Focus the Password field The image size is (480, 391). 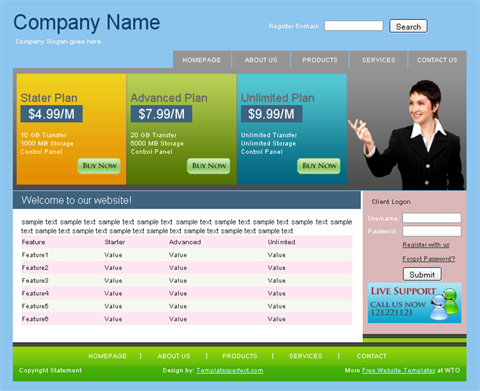432,231
